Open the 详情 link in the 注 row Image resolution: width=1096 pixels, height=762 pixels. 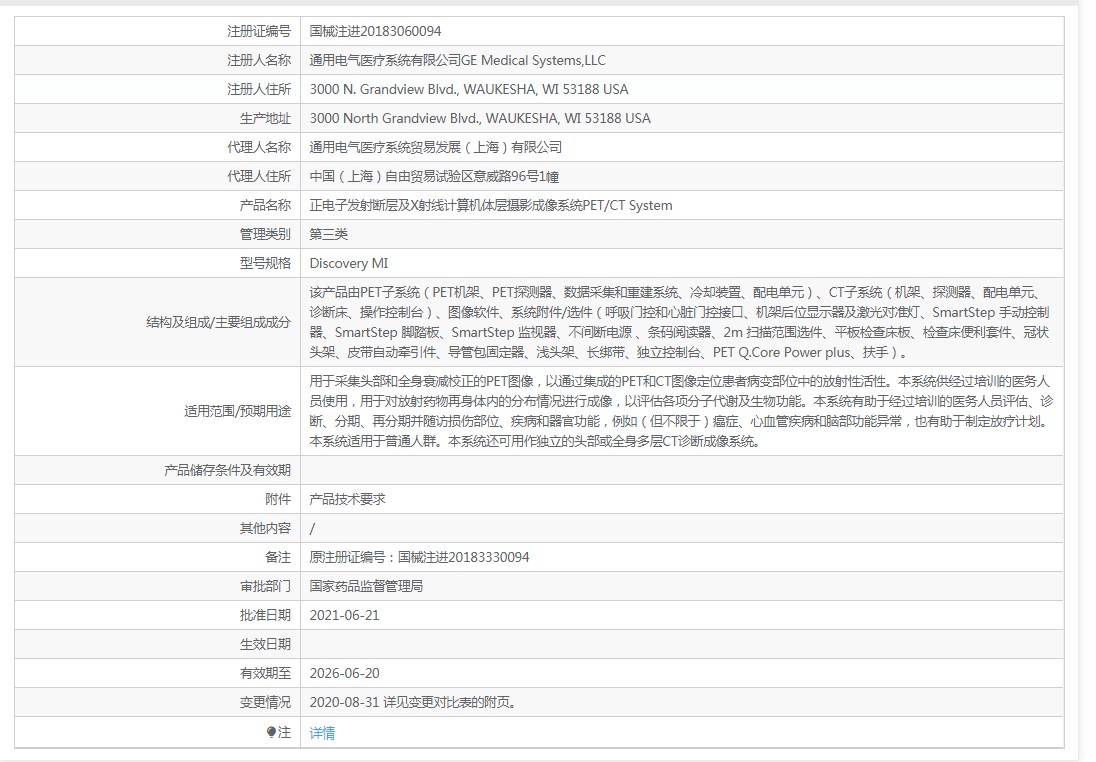point(322,733)
